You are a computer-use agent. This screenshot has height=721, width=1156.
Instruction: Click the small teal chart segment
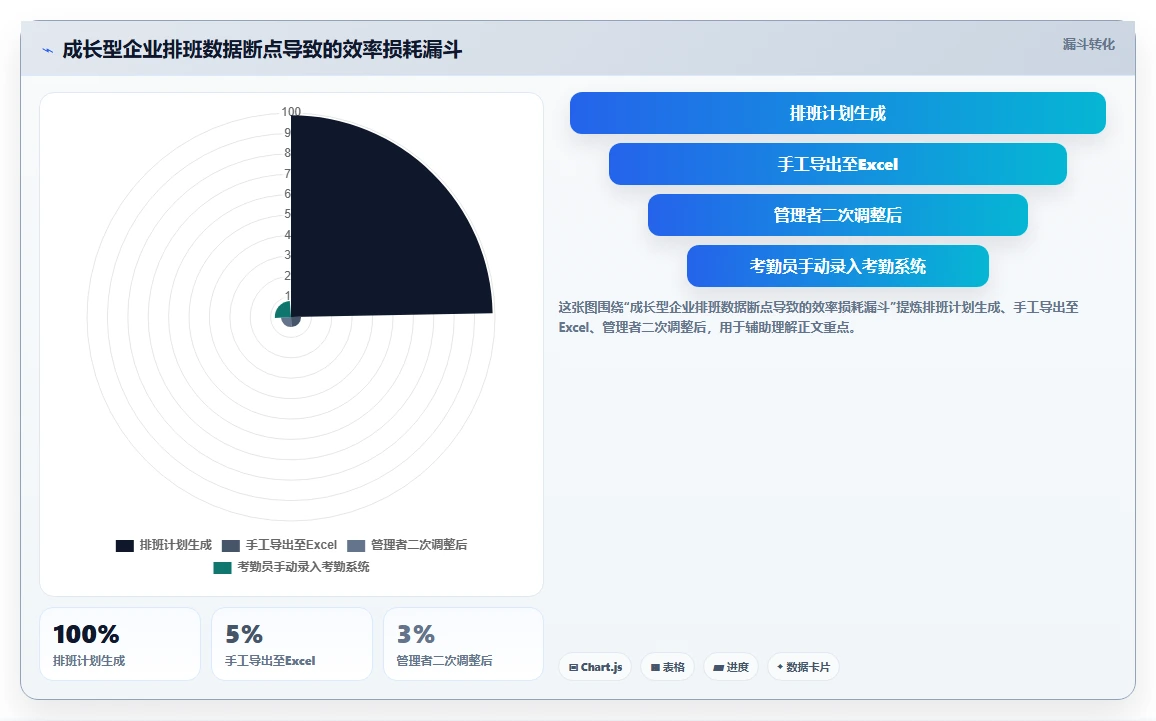point(285,312)
